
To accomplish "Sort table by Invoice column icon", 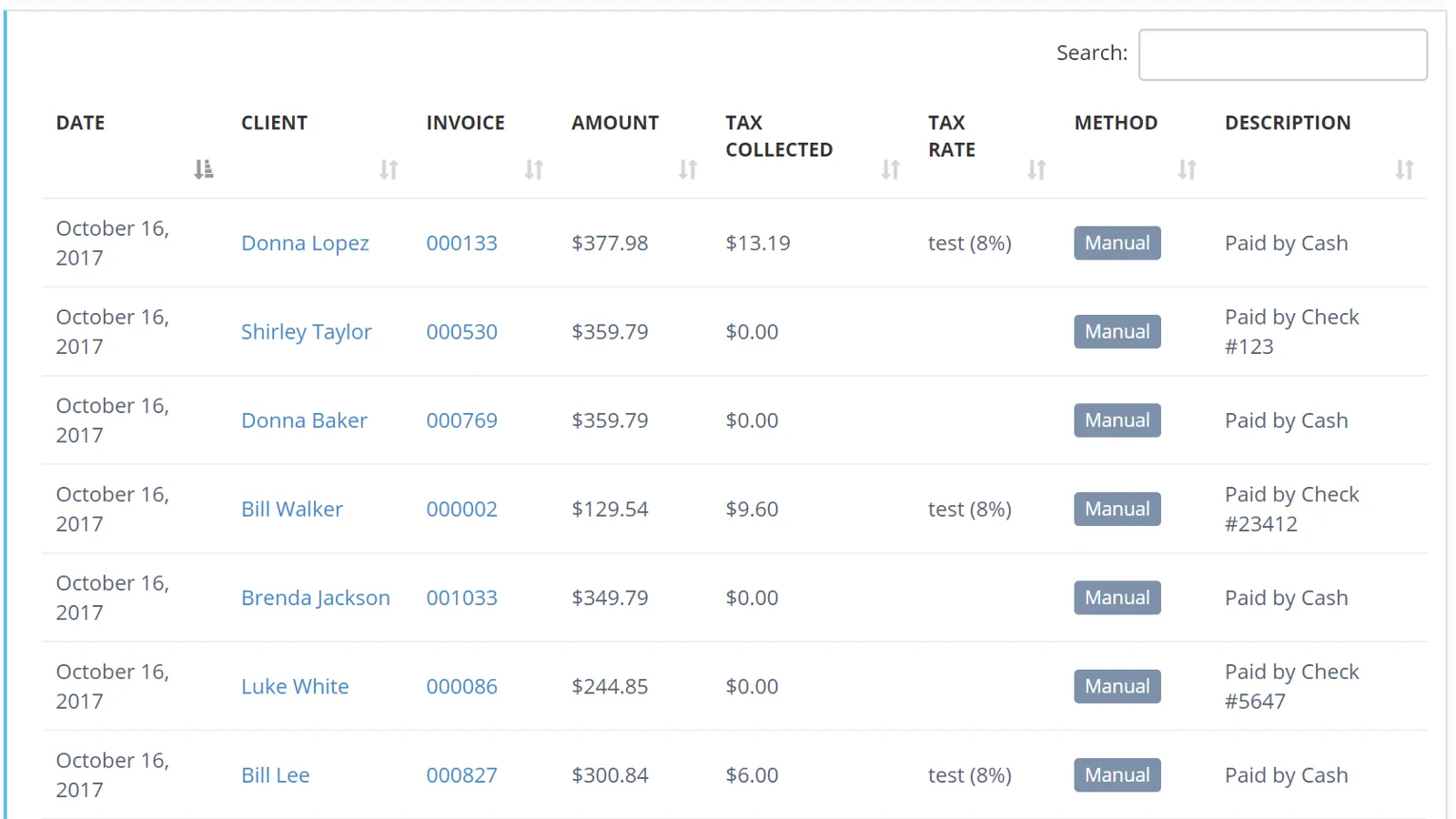I will click(534, 169).
